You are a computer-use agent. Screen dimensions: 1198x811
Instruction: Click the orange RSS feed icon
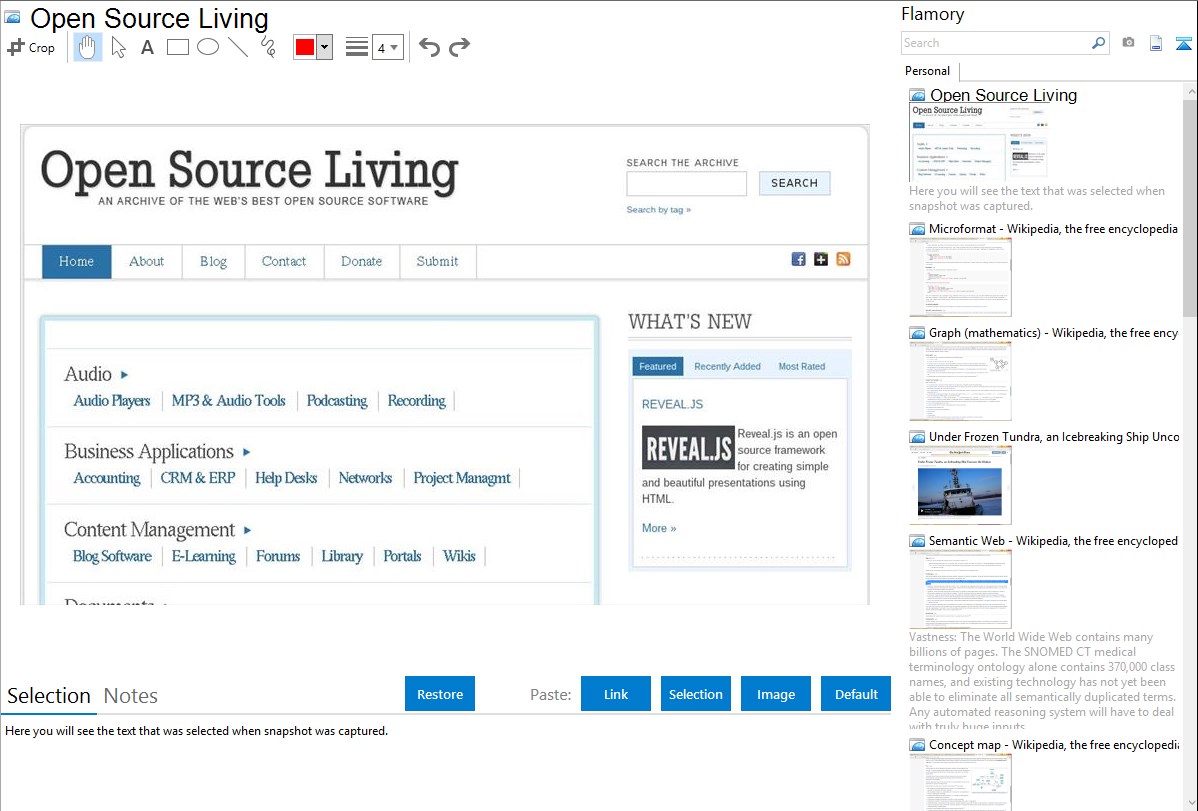click(843, 259)
